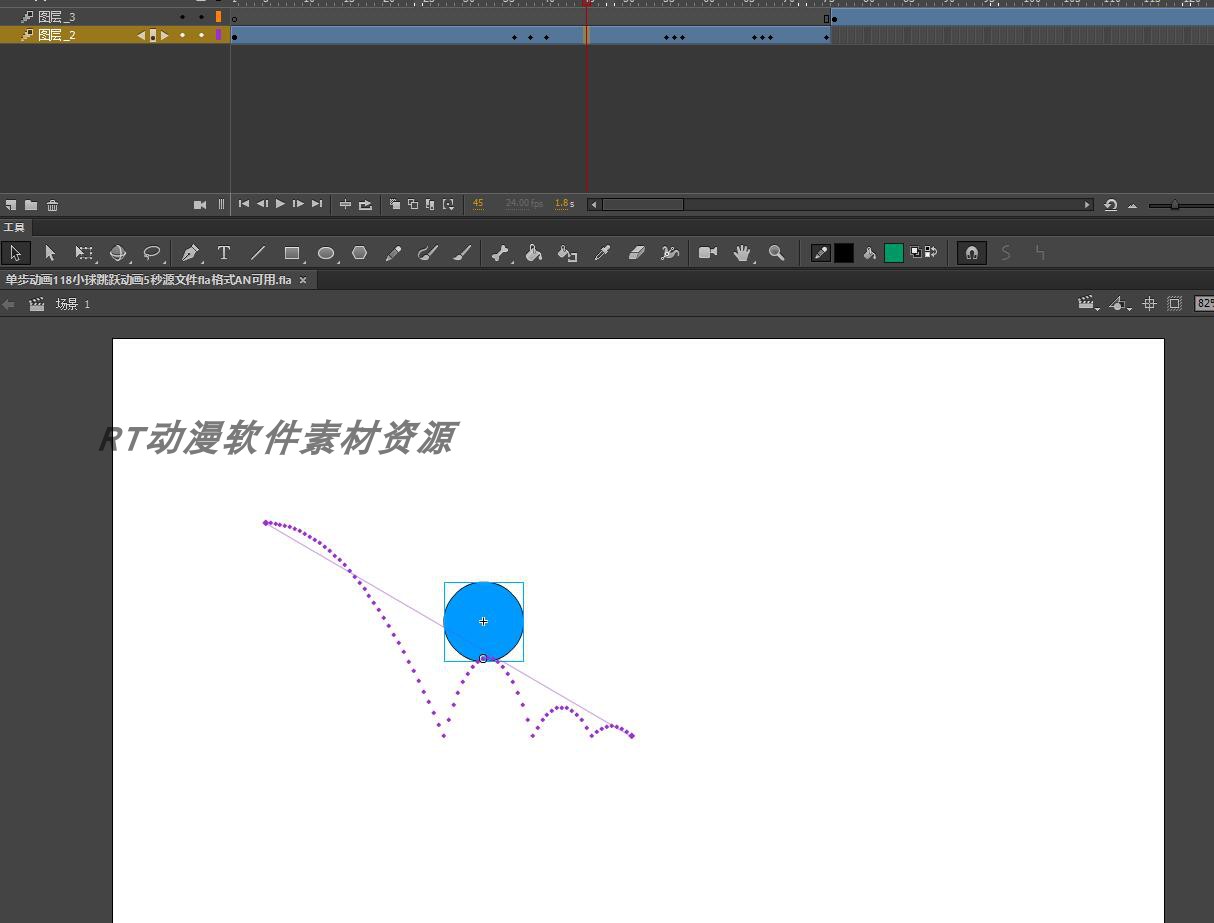
Task: Select the Lasso tool
Action: [x=152, y=254]
